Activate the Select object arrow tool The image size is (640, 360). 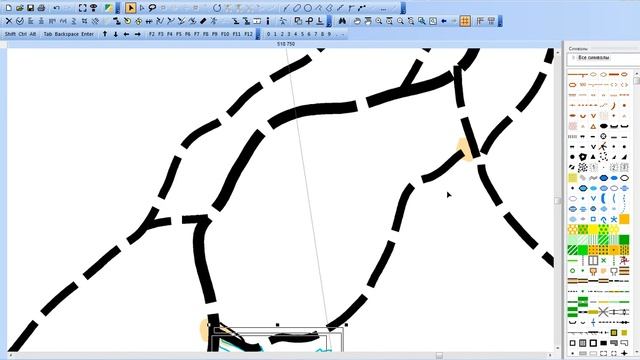(130, 8)
